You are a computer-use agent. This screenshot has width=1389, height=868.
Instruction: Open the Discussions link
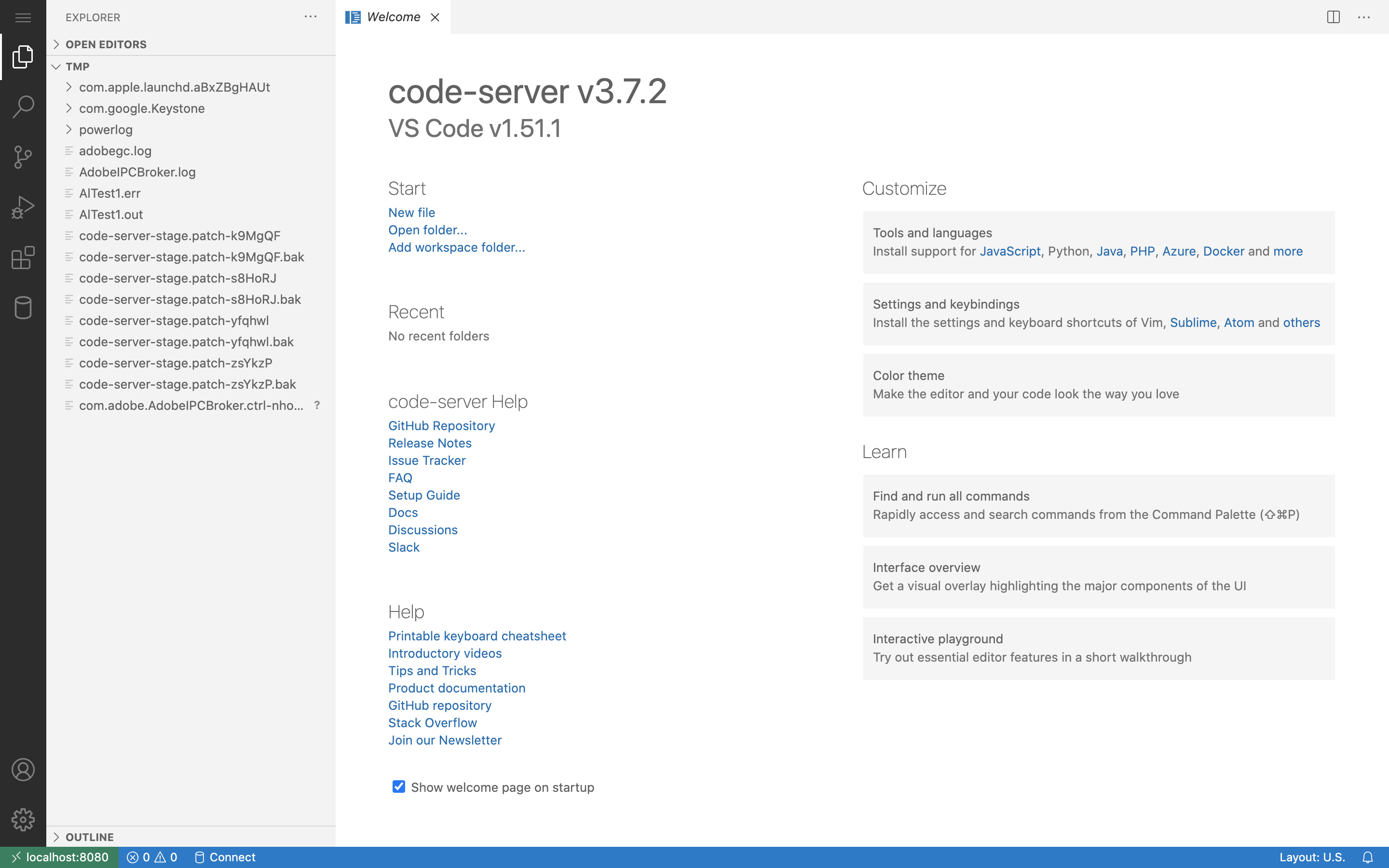[x=423, y=530]
